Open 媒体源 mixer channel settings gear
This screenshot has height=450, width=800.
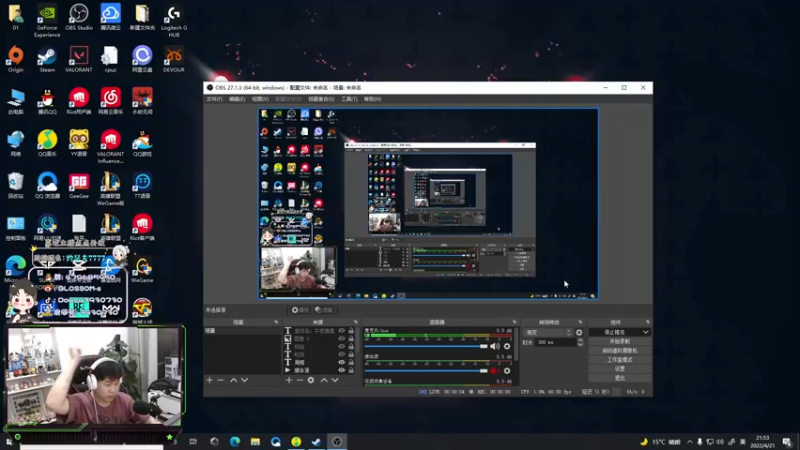(x=507, y=371)
